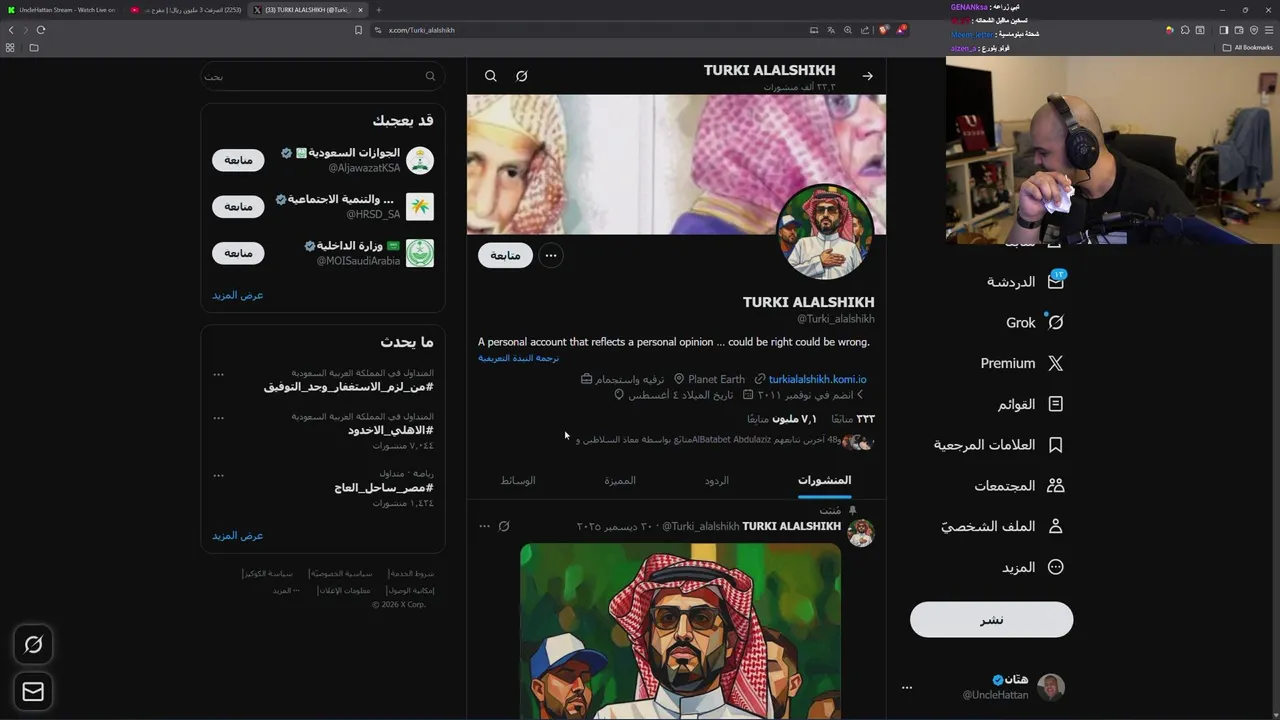Click All Bookmarks in the bookmarks bar
Screen dimensions: 1280x720
1247,47
